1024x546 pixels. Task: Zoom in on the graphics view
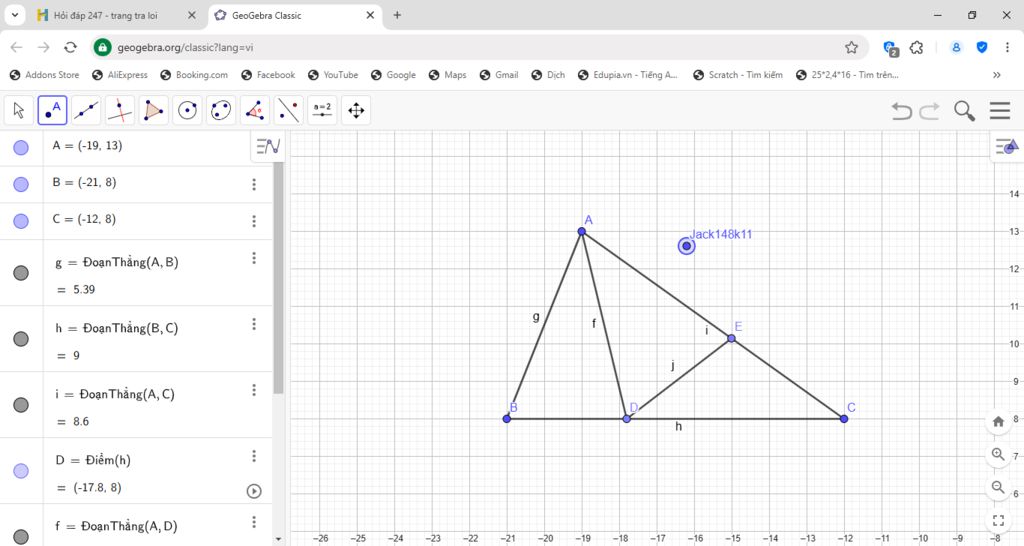coord(998,454)
